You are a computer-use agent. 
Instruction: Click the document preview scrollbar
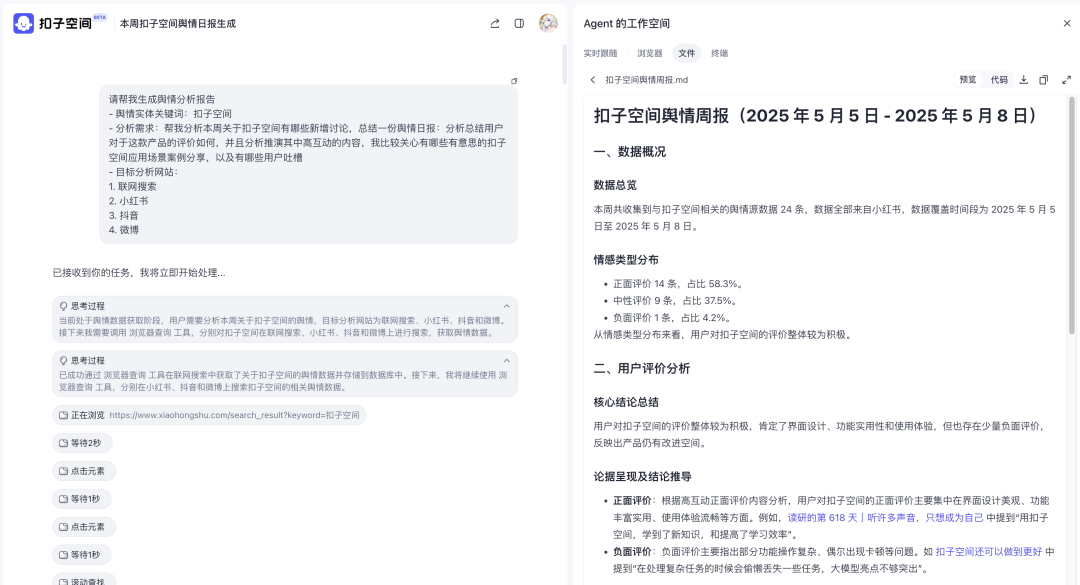pyautogui.click(x=1072, y=216)
